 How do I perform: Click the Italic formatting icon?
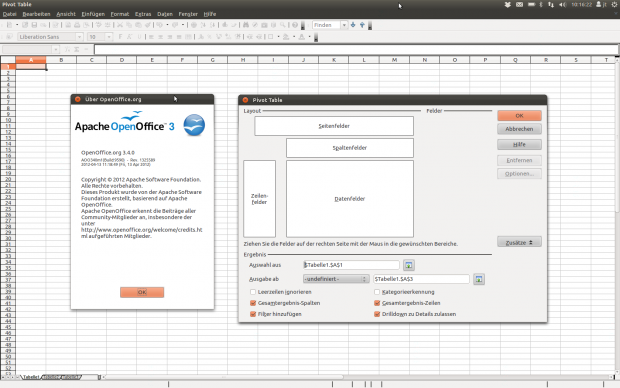[x=129, y=37]
